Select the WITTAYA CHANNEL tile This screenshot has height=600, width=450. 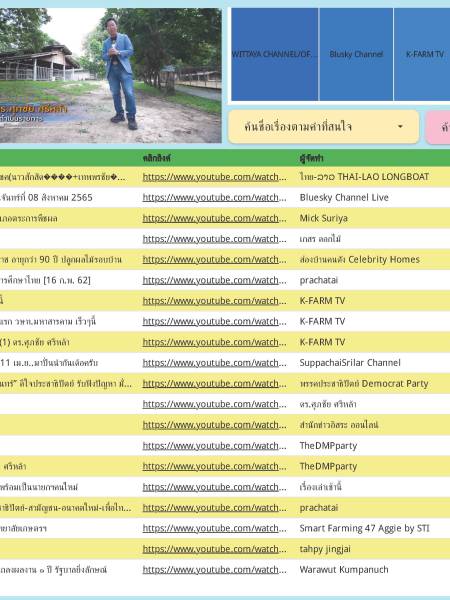tap(275, 54)
